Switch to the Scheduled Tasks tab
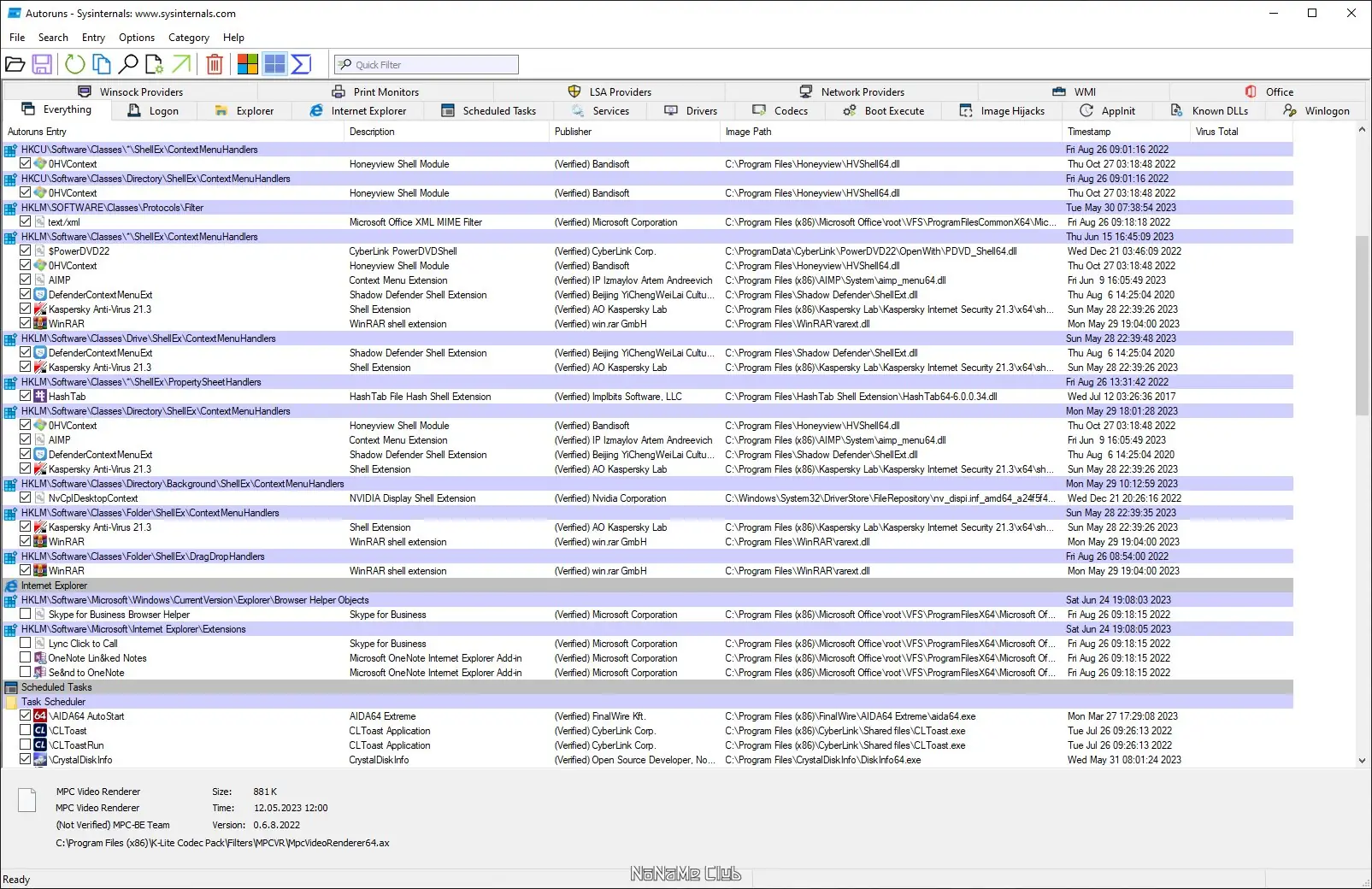This screenshot has width=1372, height=889. click(489, 111)
